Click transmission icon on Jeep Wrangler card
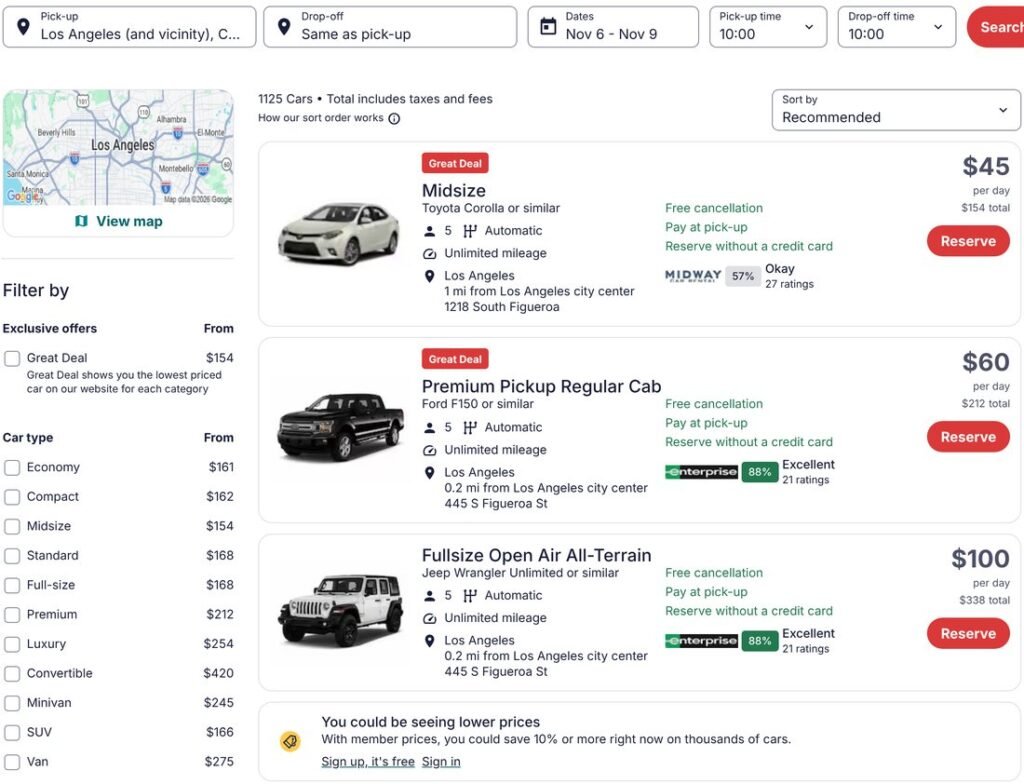 tap(470, 596)
